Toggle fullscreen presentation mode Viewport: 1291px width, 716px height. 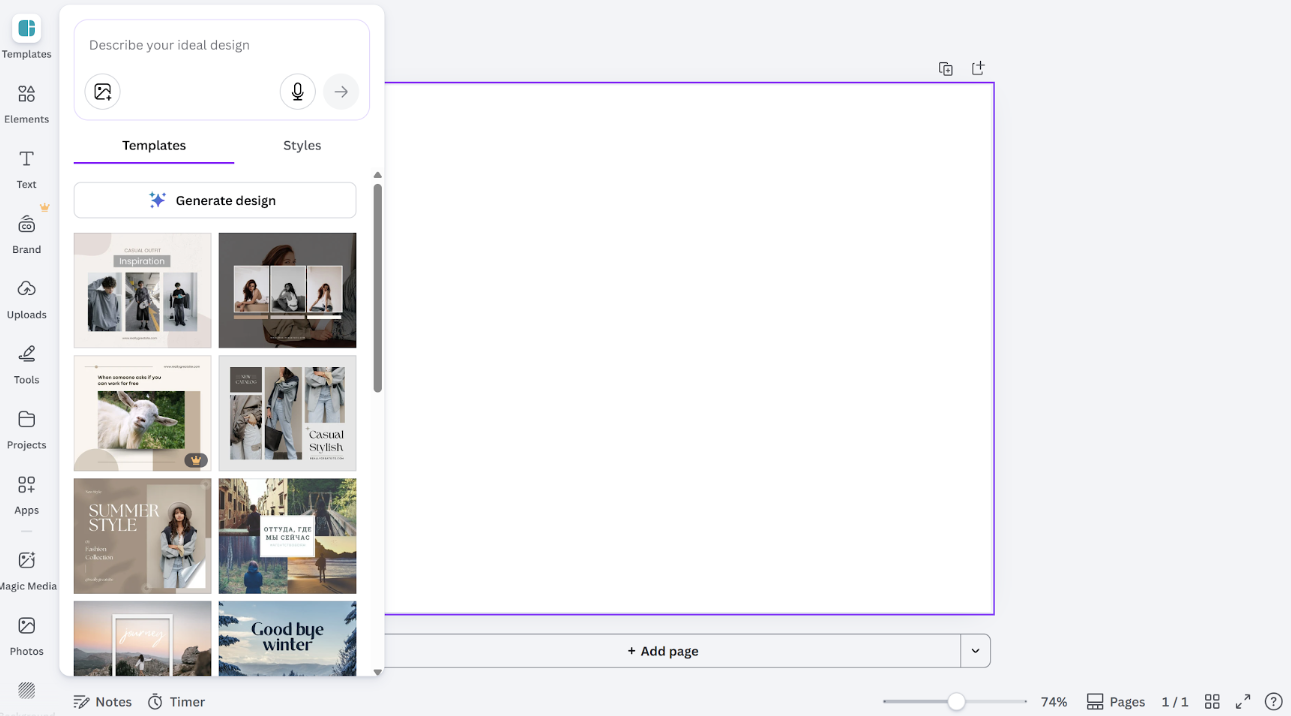point(1243,702)
